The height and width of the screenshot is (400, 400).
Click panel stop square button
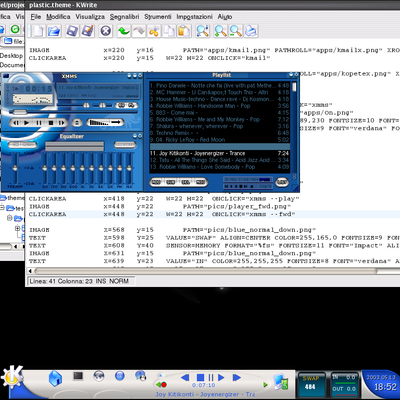[200, 377]
